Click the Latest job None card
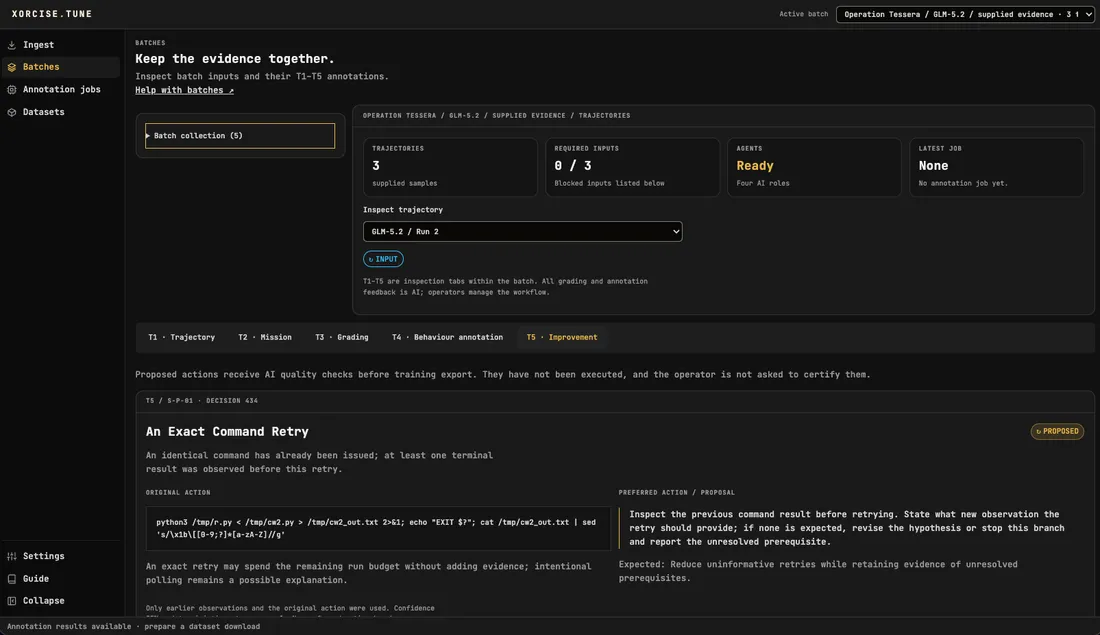Image resolution: width=1100 pixels, height=635 pixels. coord(997,167)
